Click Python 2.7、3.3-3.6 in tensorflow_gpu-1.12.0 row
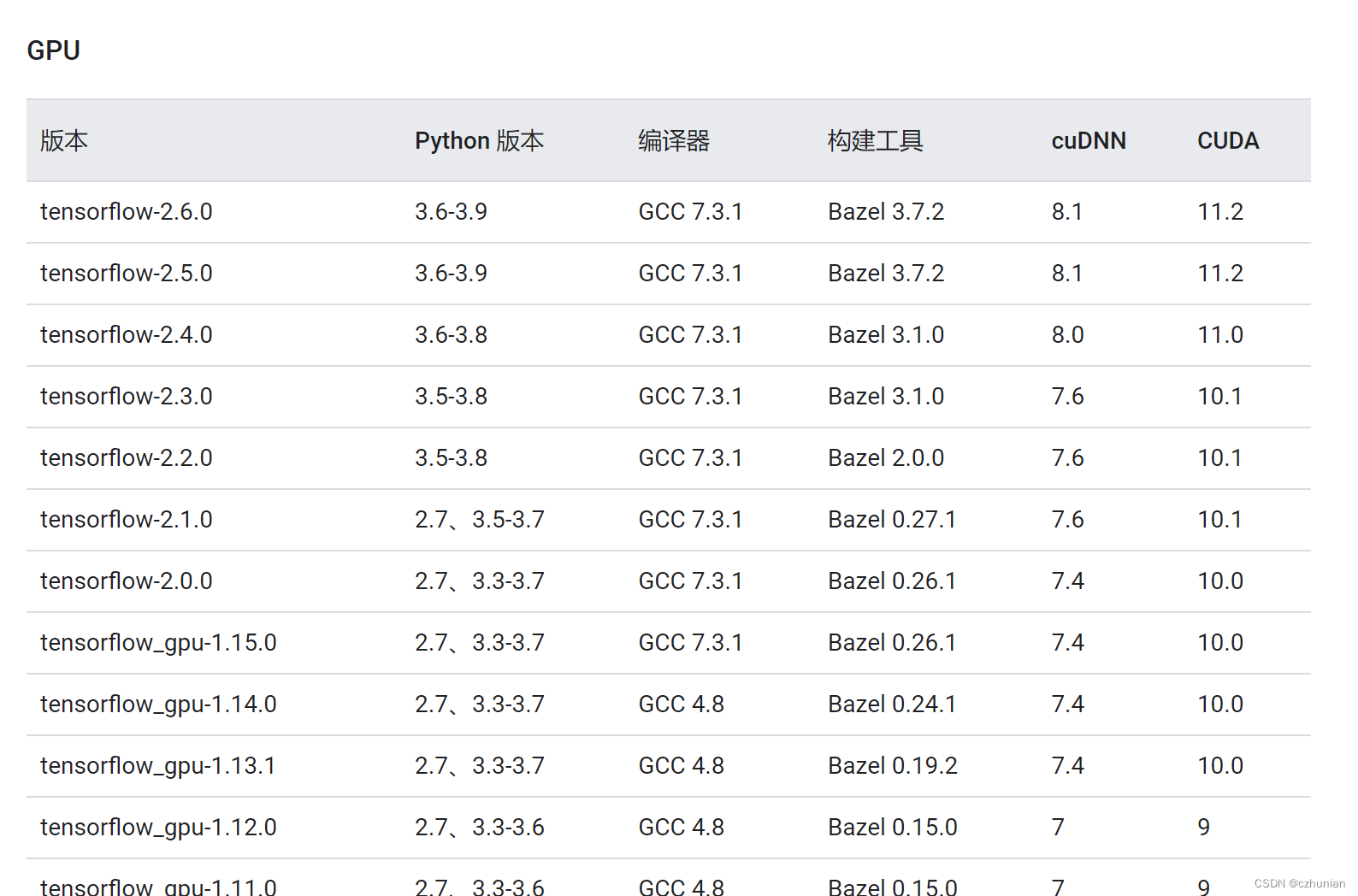The image size is (1358, 896). tap(480, 827)
